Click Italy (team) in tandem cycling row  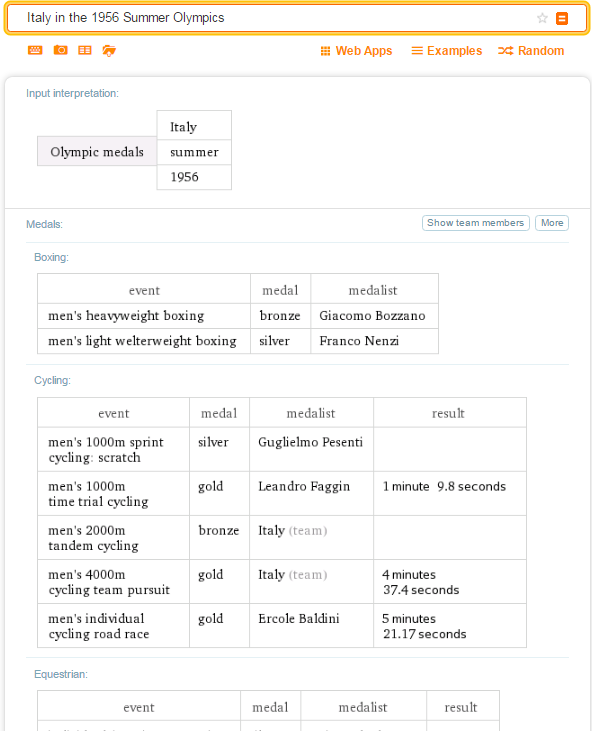(293, 531)
